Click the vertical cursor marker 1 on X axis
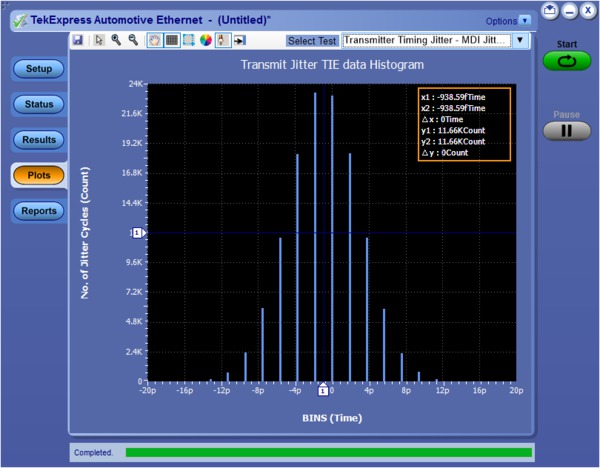 323,389
